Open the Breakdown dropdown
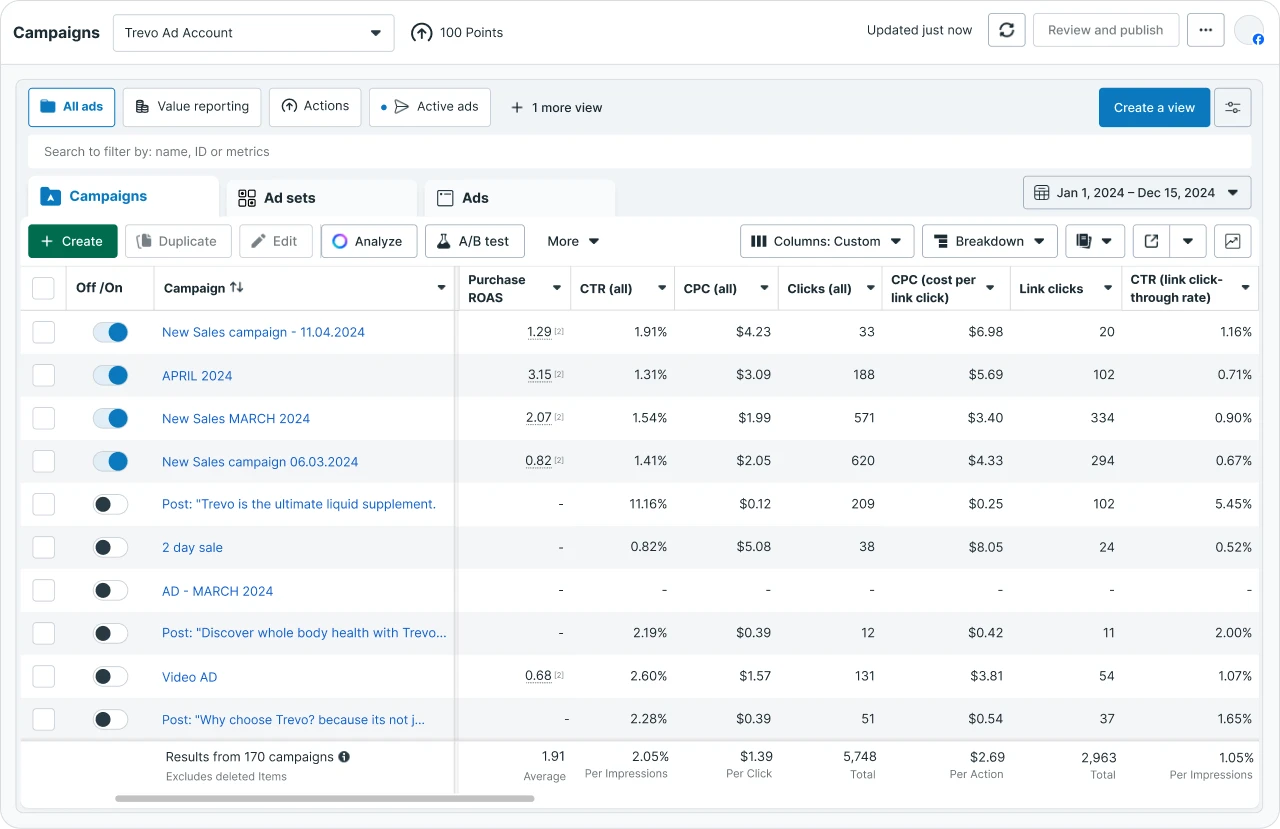The image size is (1280, 829). pyautogui.click(x=990, y=241)
